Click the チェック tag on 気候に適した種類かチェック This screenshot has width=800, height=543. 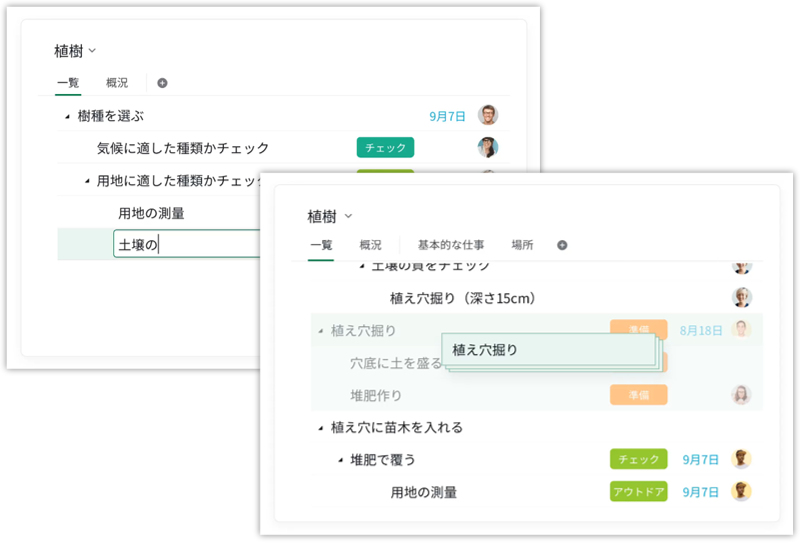pos(385,147)
